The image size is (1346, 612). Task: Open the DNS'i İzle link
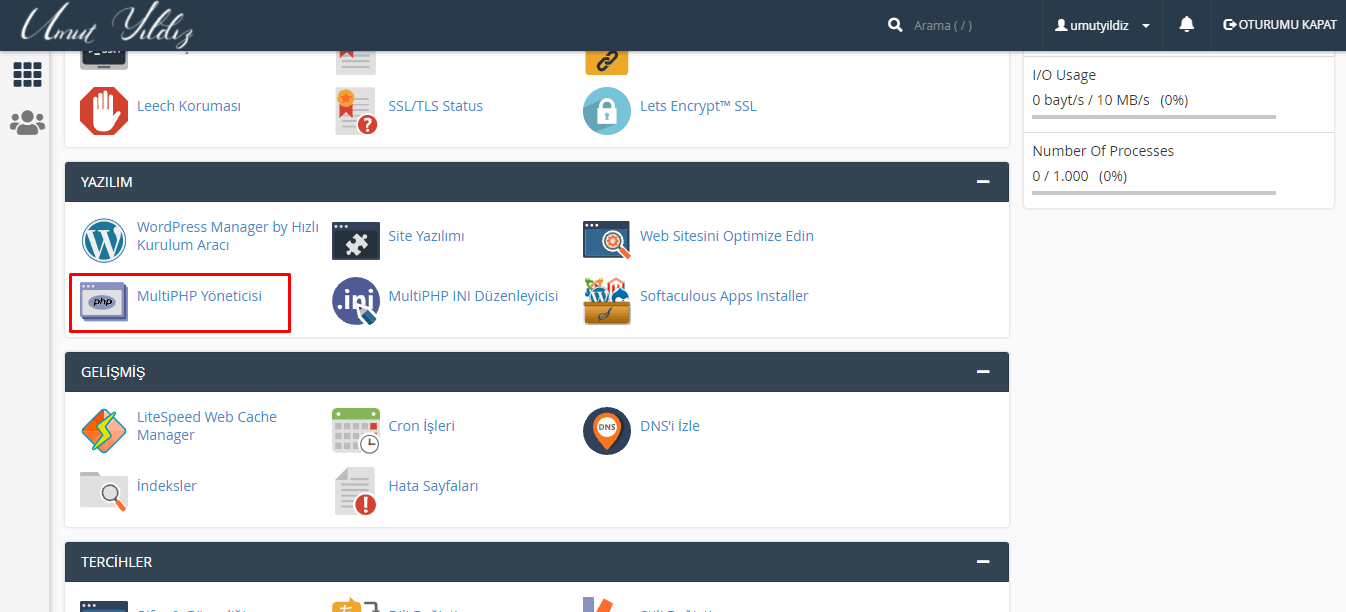(x=670, y=426)
